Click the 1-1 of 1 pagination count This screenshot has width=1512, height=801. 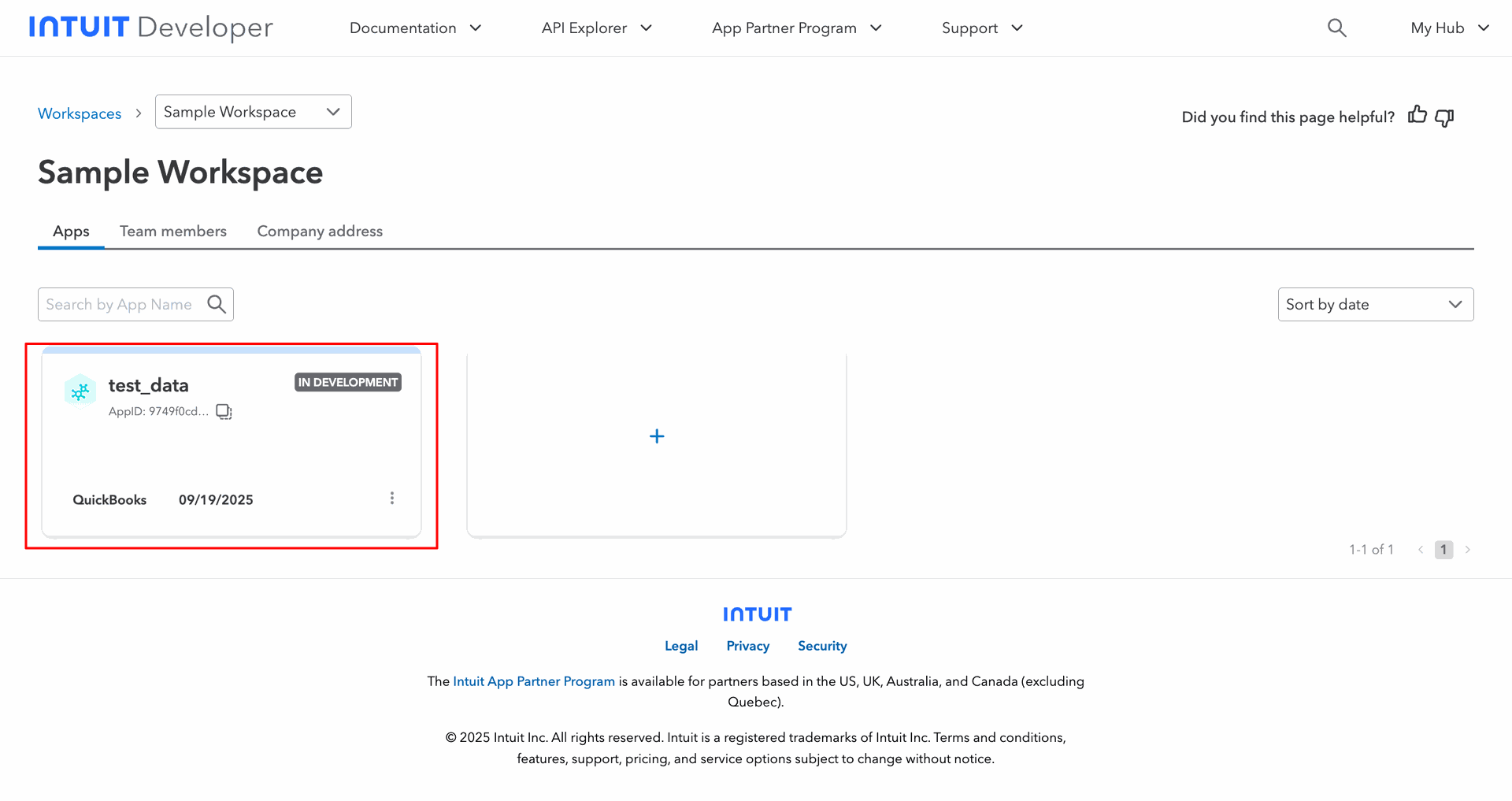(x=1371, y=550)
